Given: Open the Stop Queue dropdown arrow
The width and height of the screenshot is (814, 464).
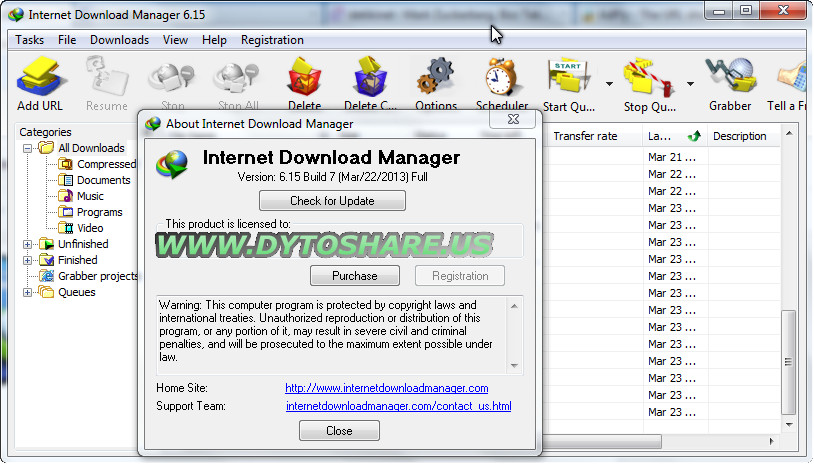Looking at the screenshot, I should tap(690, 84).
